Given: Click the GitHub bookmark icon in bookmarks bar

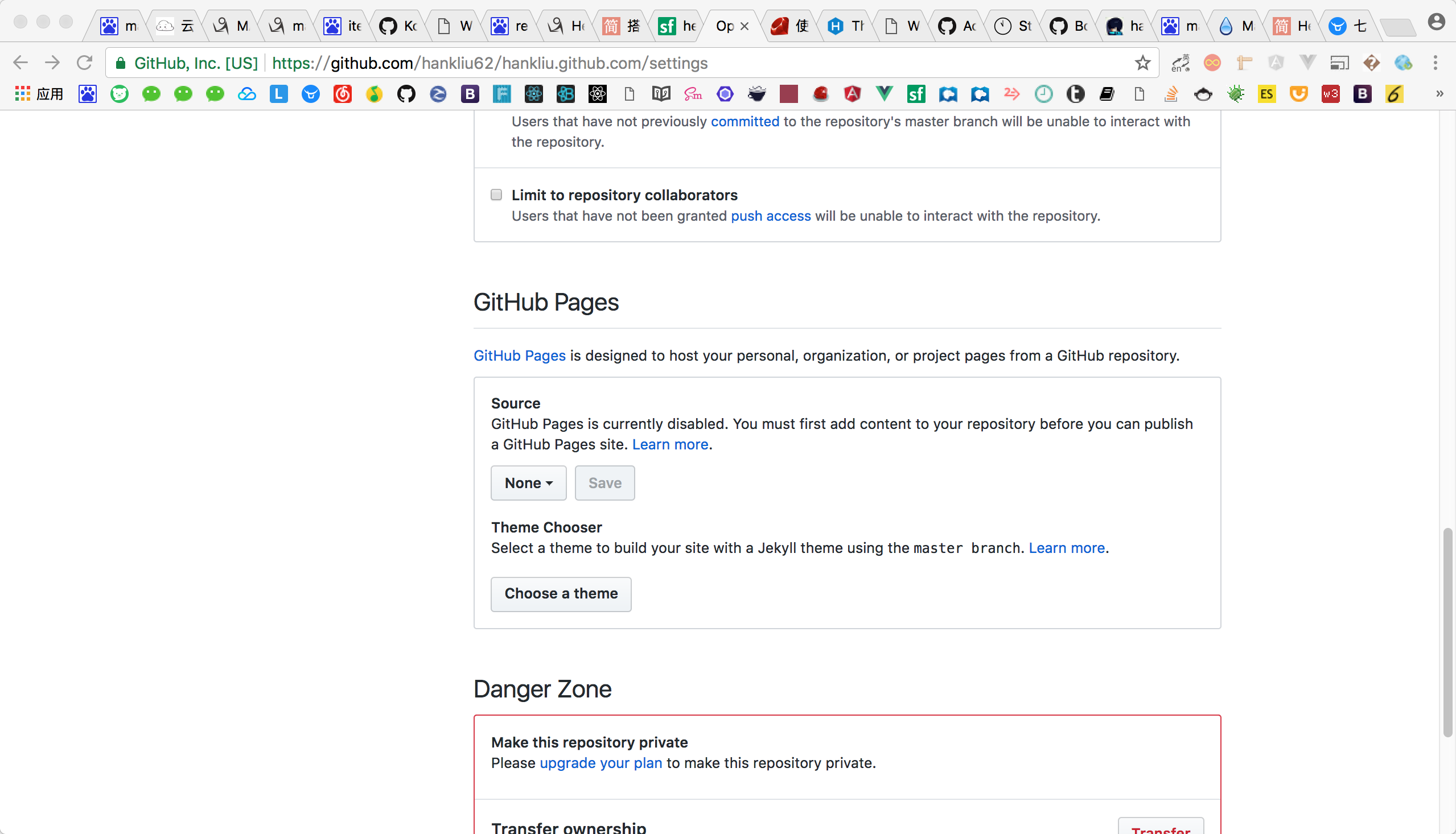Looking at the screenshot, I should pyautogui.click(x=406, y=94).
